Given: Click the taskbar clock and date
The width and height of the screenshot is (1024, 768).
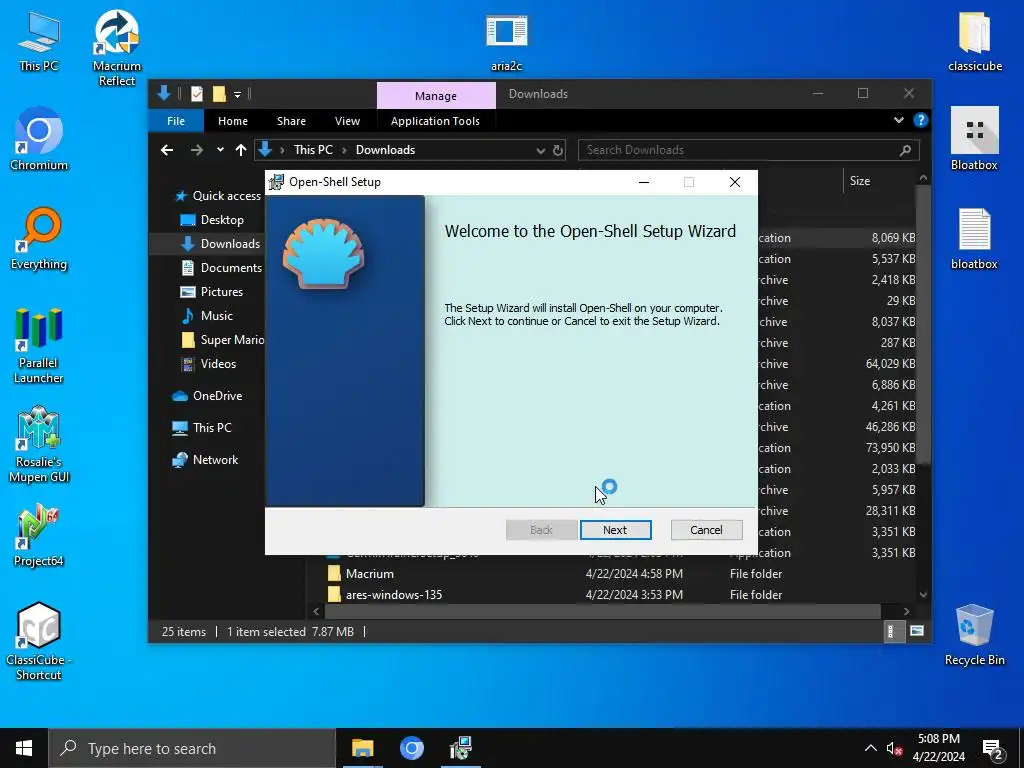Looking at the screenshot, I should [938, 748].
